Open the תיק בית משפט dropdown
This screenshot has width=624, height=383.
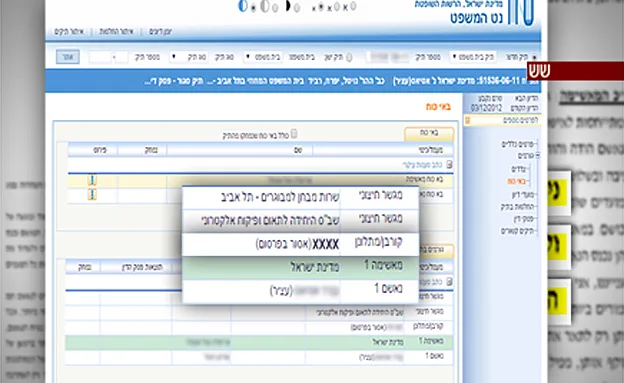(x=473, y=57)
